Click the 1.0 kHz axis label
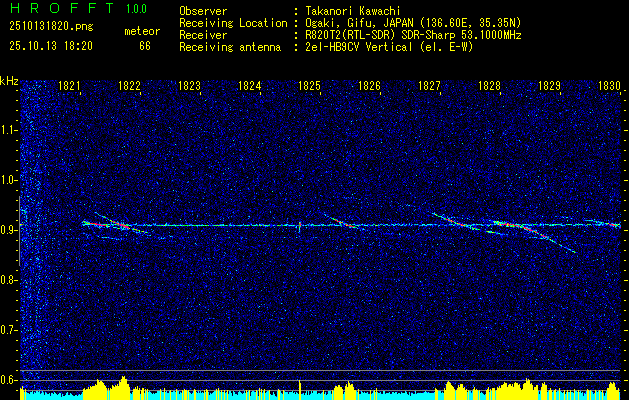 point(9,181)
